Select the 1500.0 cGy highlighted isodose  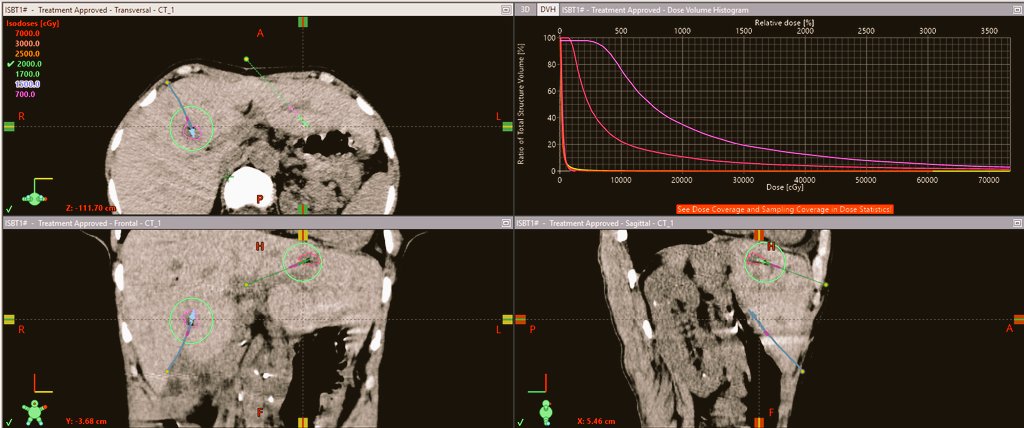pyautogui.click(x=25, y=84)
